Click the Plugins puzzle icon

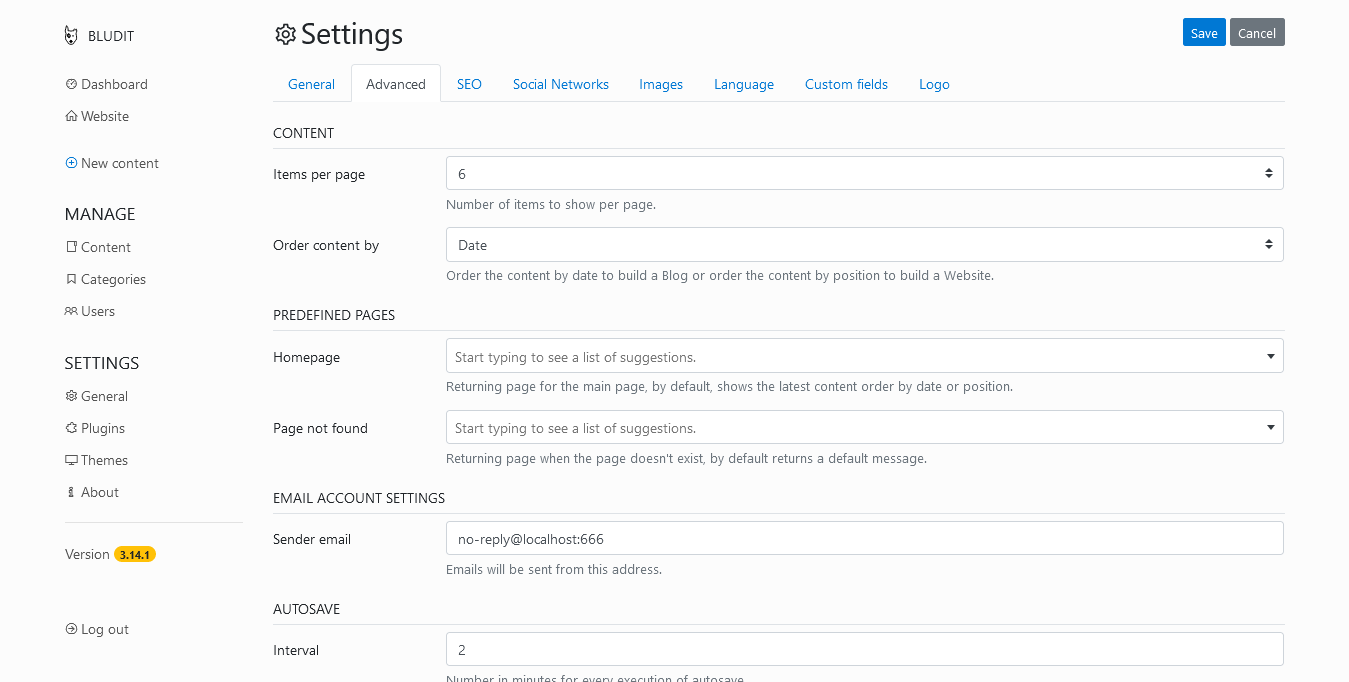71,428
